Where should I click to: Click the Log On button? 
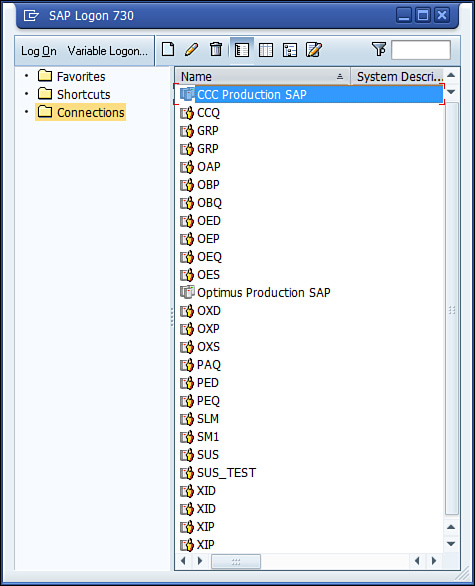pyautogui.click(x=39, y=51)
